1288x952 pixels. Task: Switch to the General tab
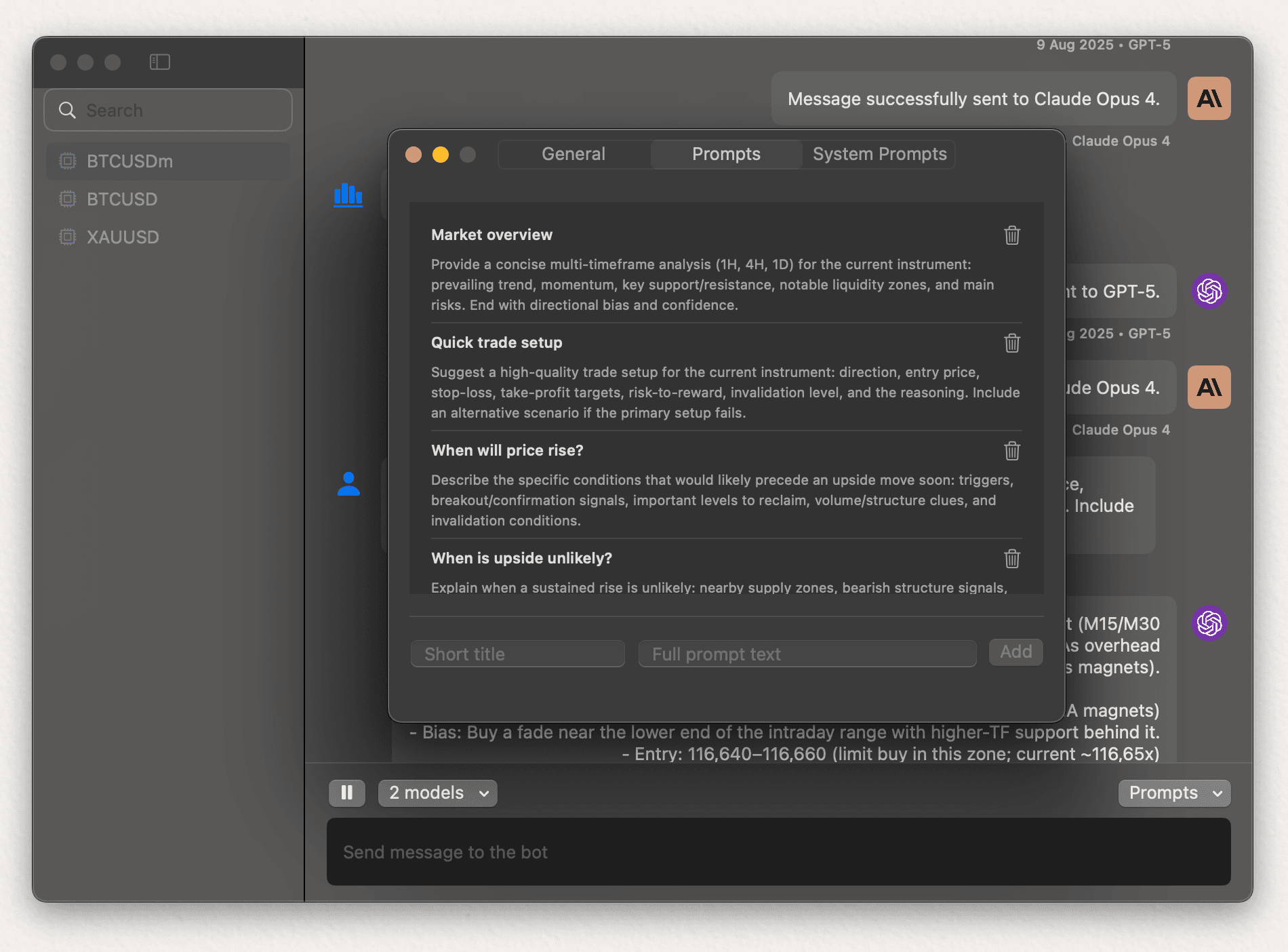point(573,154)
